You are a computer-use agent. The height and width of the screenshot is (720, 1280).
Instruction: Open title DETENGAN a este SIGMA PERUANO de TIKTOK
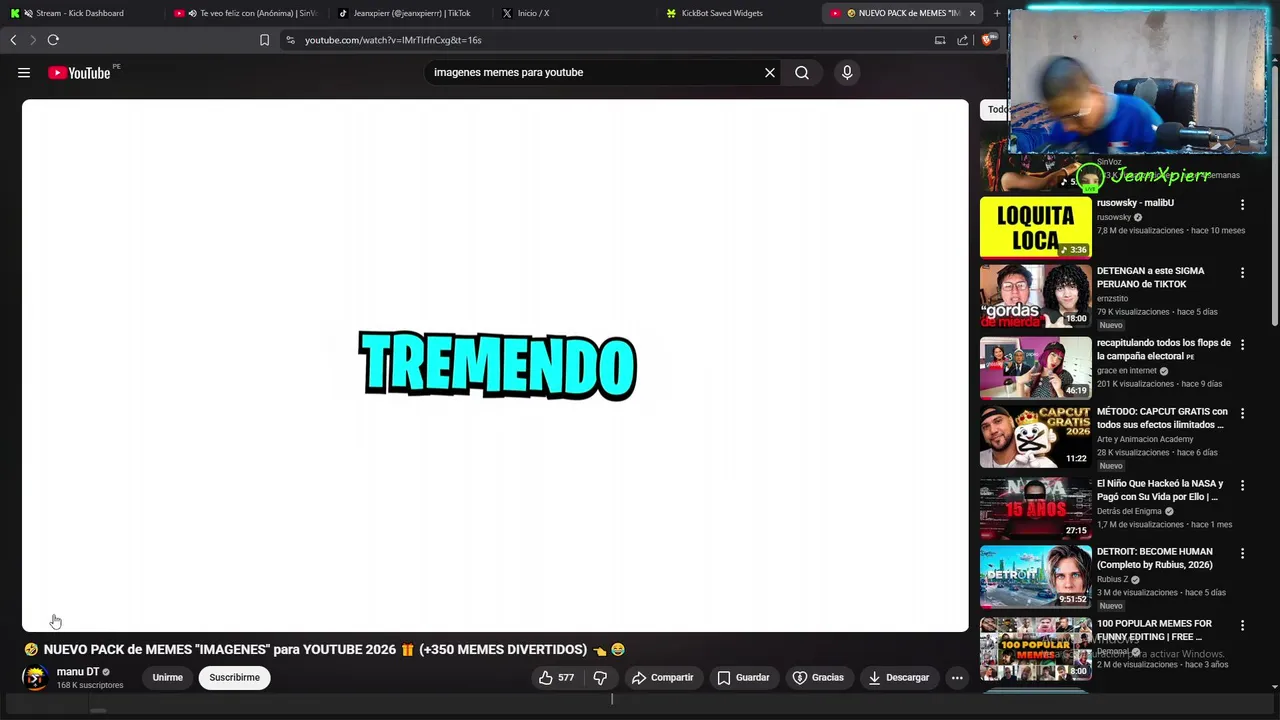coord(1151,277)
